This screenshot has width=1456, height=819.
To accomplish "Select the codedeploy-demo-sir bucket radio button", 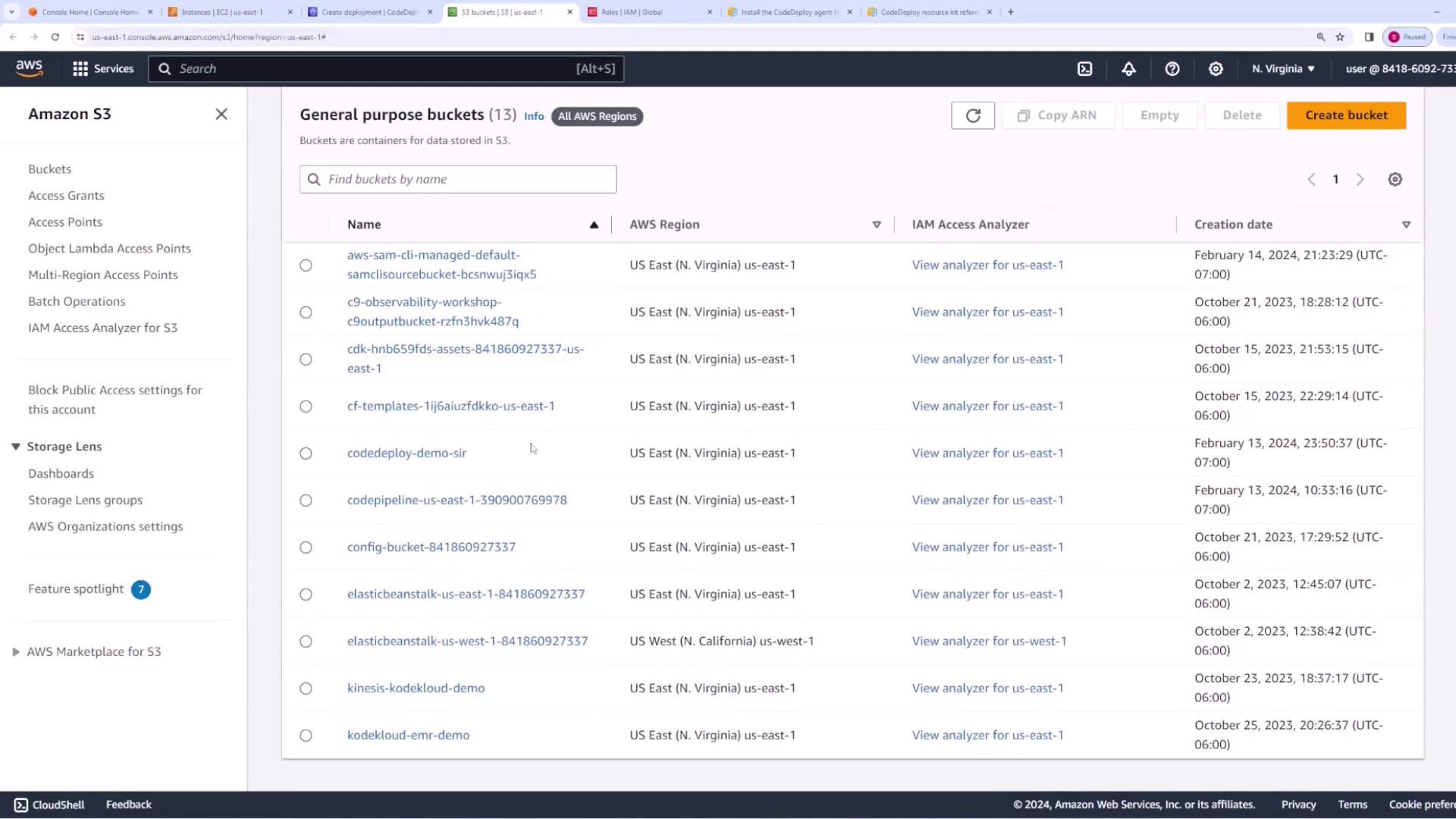I will [306, 453].
